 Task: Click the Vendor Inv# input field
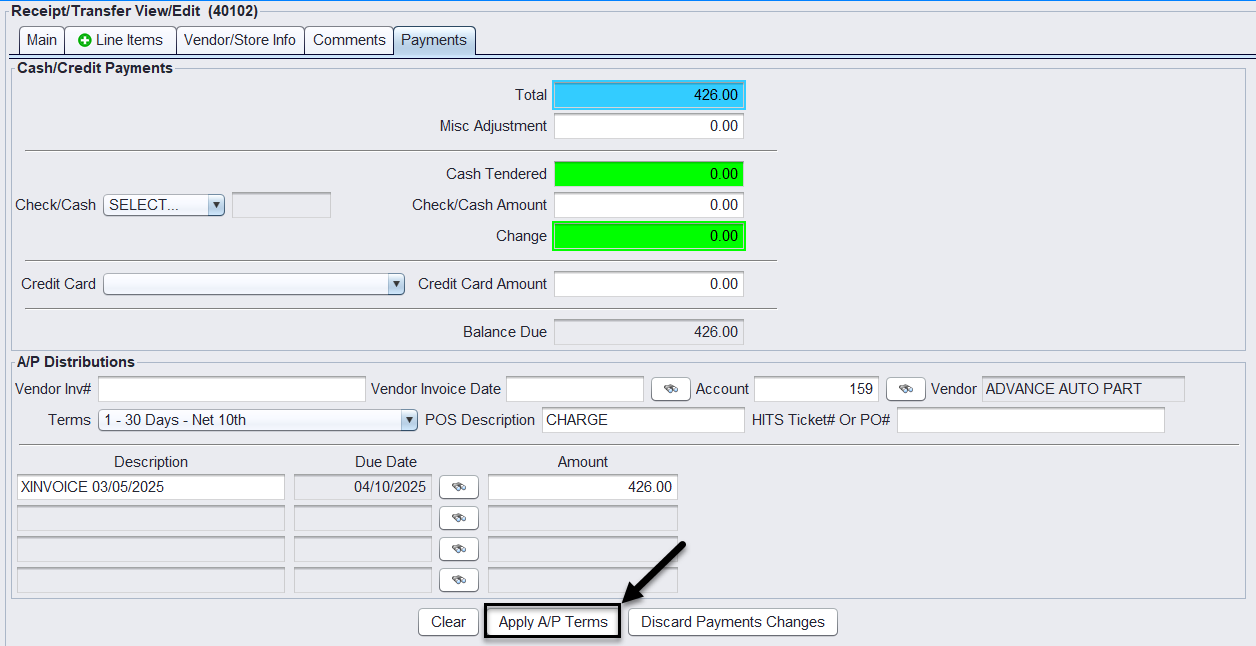pos(232,389)
